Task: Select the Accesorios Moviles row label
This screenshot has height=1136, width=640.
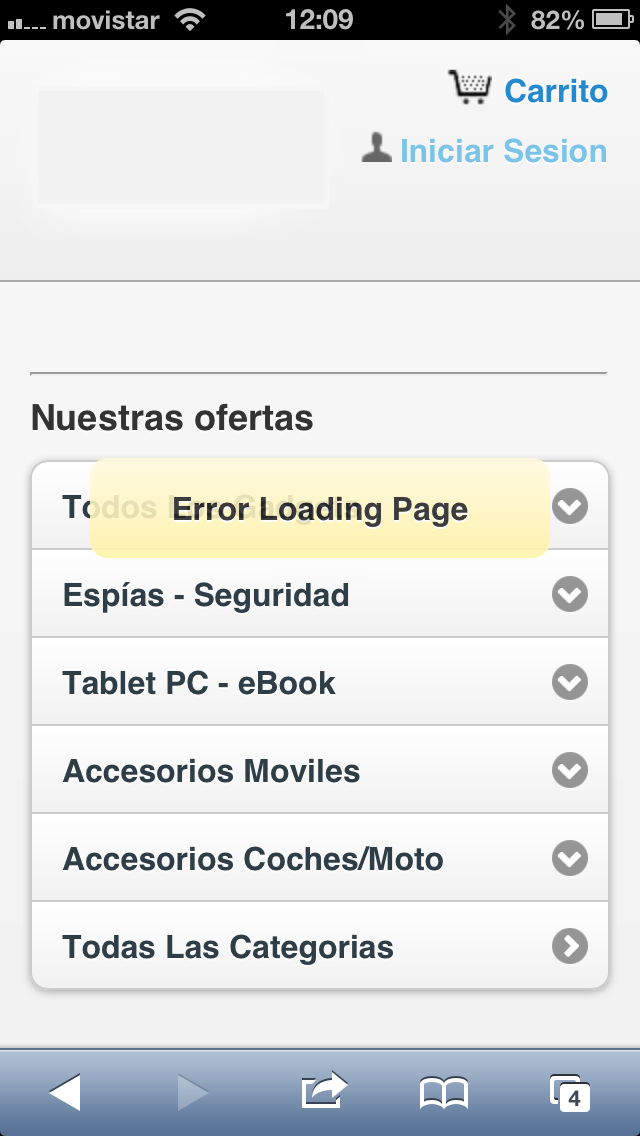Action: pos(212,771)
